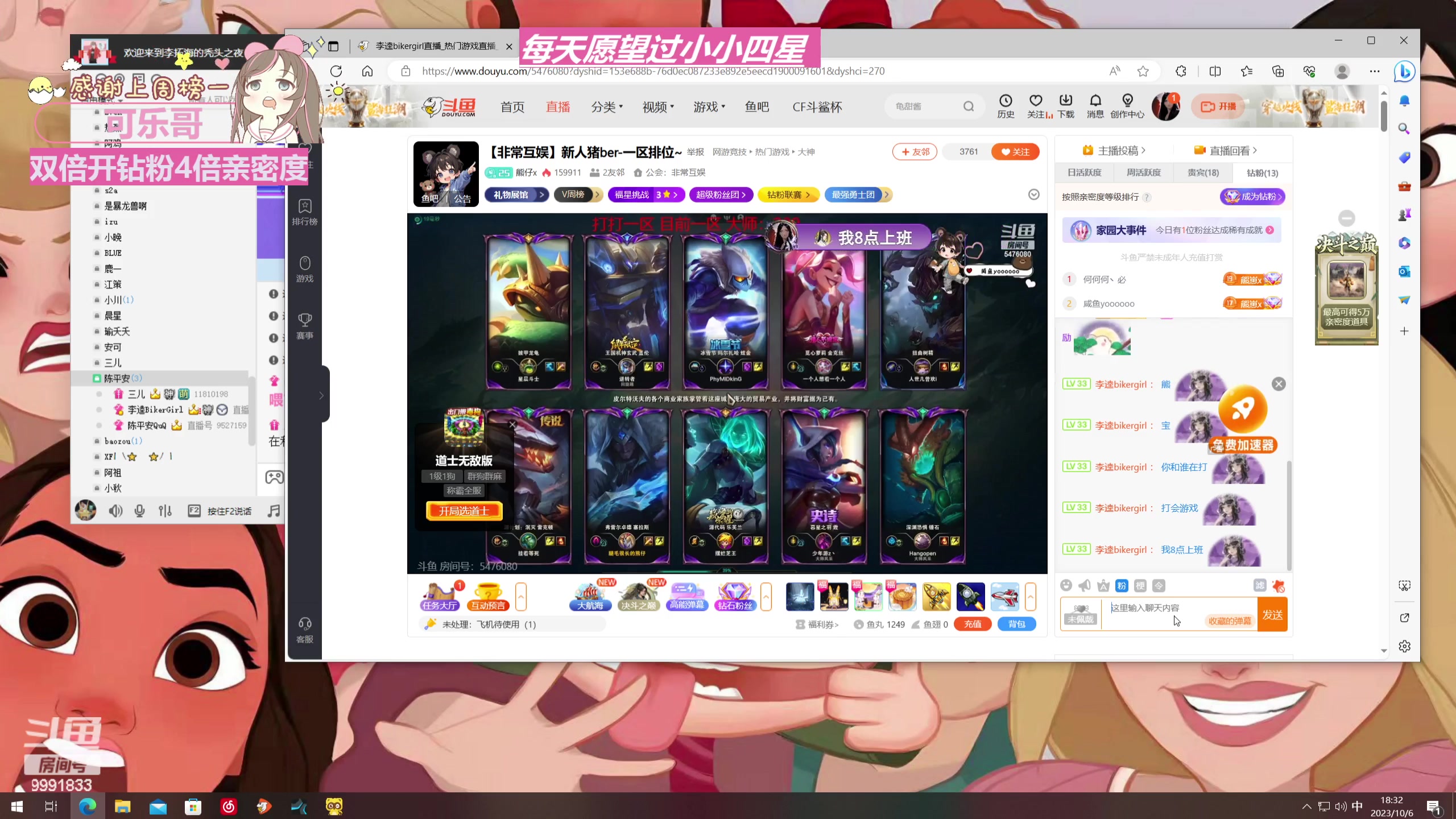Open the 大航海 ship activity icon

[x=590, y=596]
